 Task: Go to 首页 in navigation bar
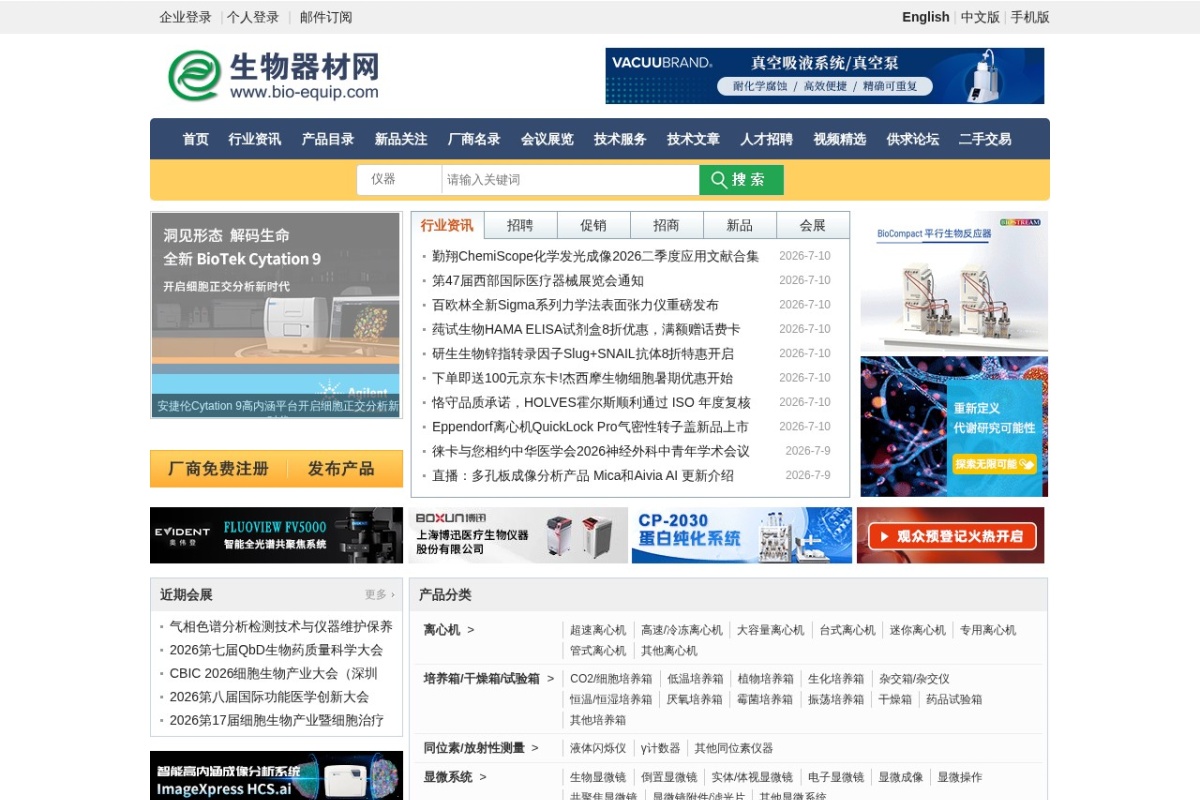[196, 139]
